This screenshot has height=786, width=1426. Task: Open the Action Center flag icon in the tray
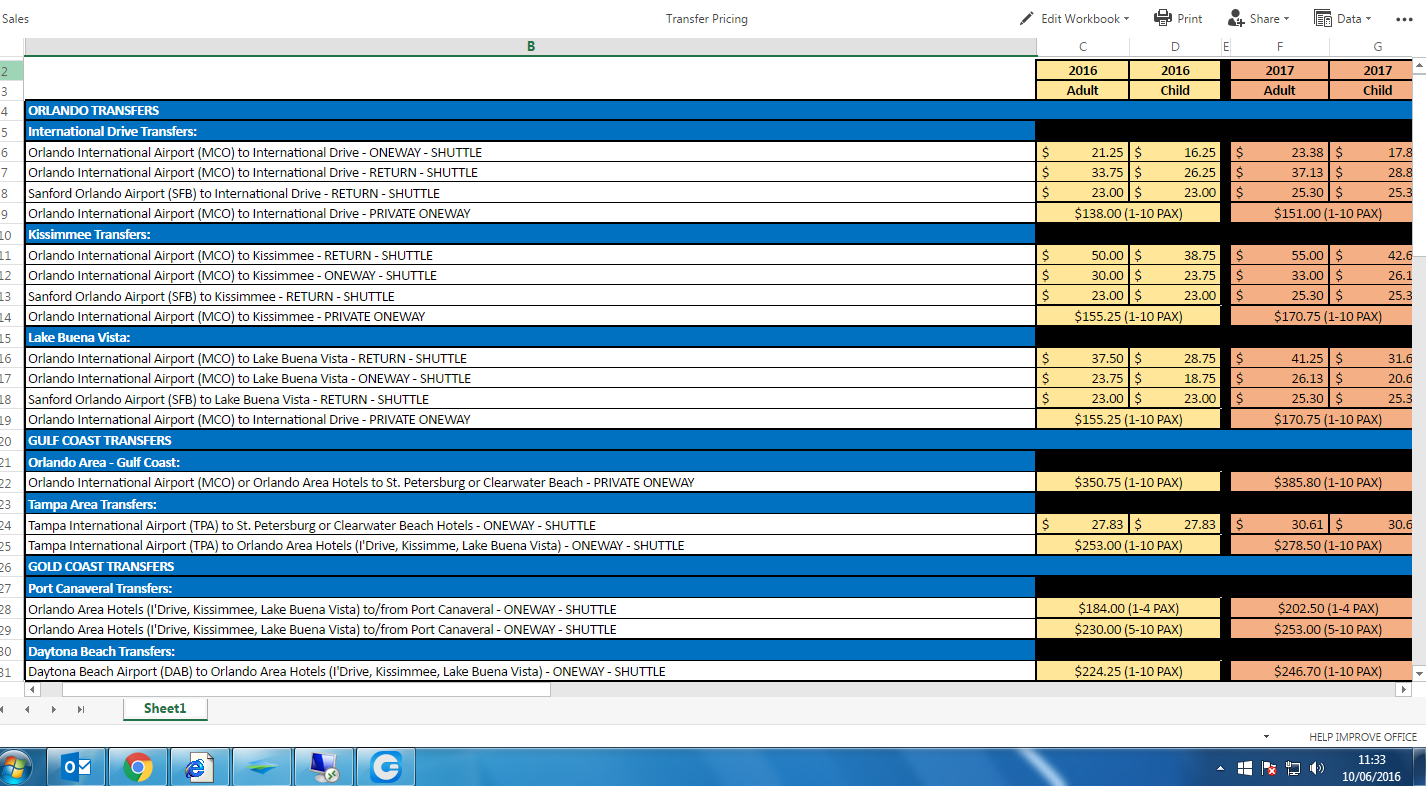[x=1269, y=768]
